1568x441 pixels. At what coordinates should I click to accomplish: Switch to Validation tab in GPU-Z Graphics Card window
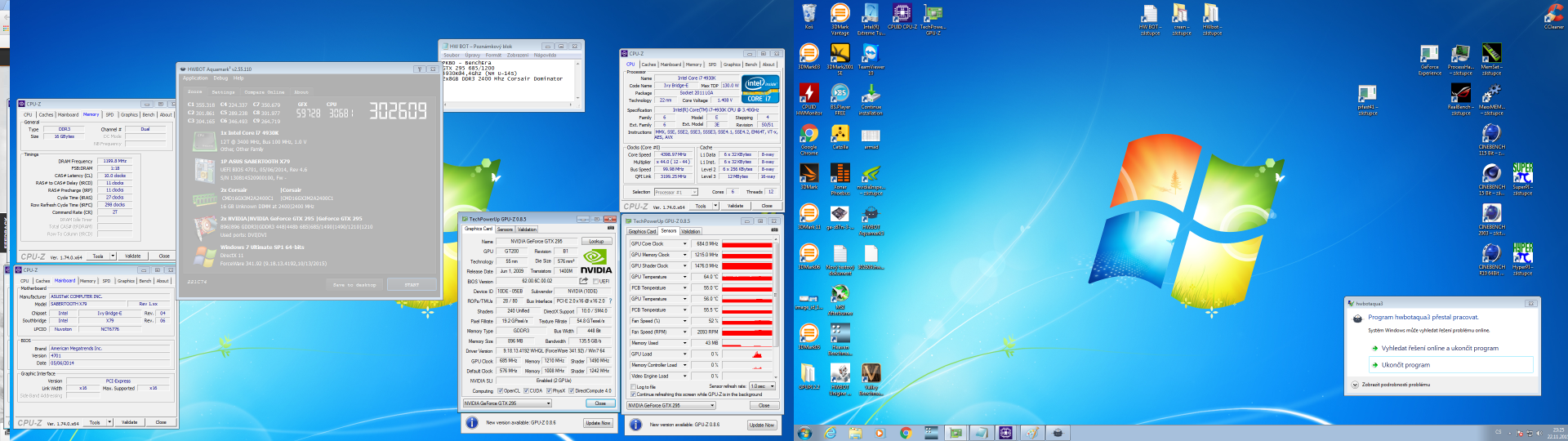528,229
